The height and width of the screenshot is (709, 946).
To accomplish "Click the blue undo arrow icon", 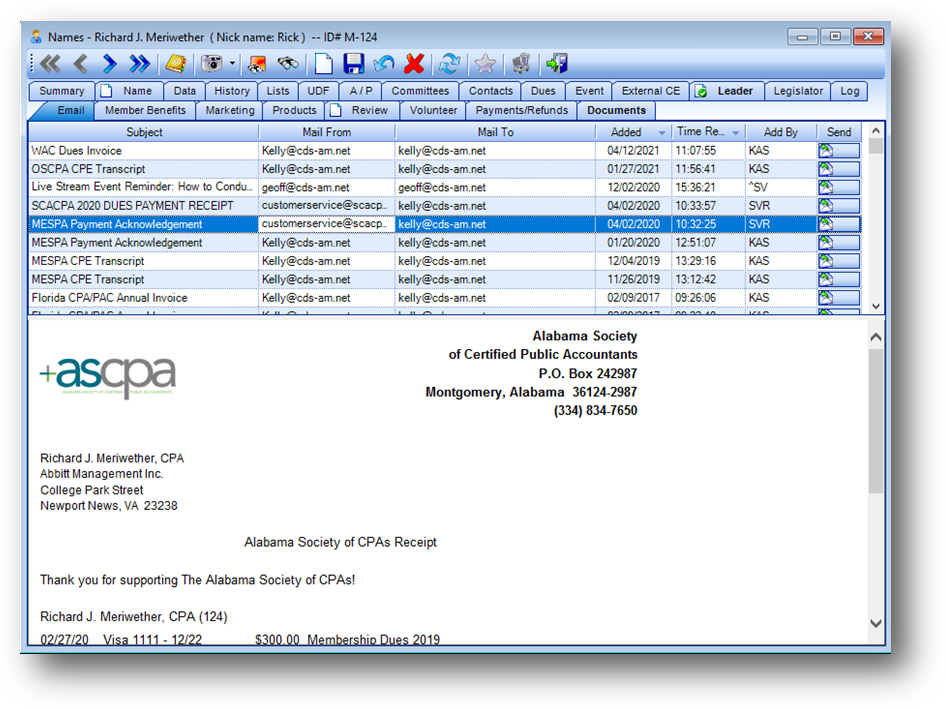I will (x=383, y=64).
